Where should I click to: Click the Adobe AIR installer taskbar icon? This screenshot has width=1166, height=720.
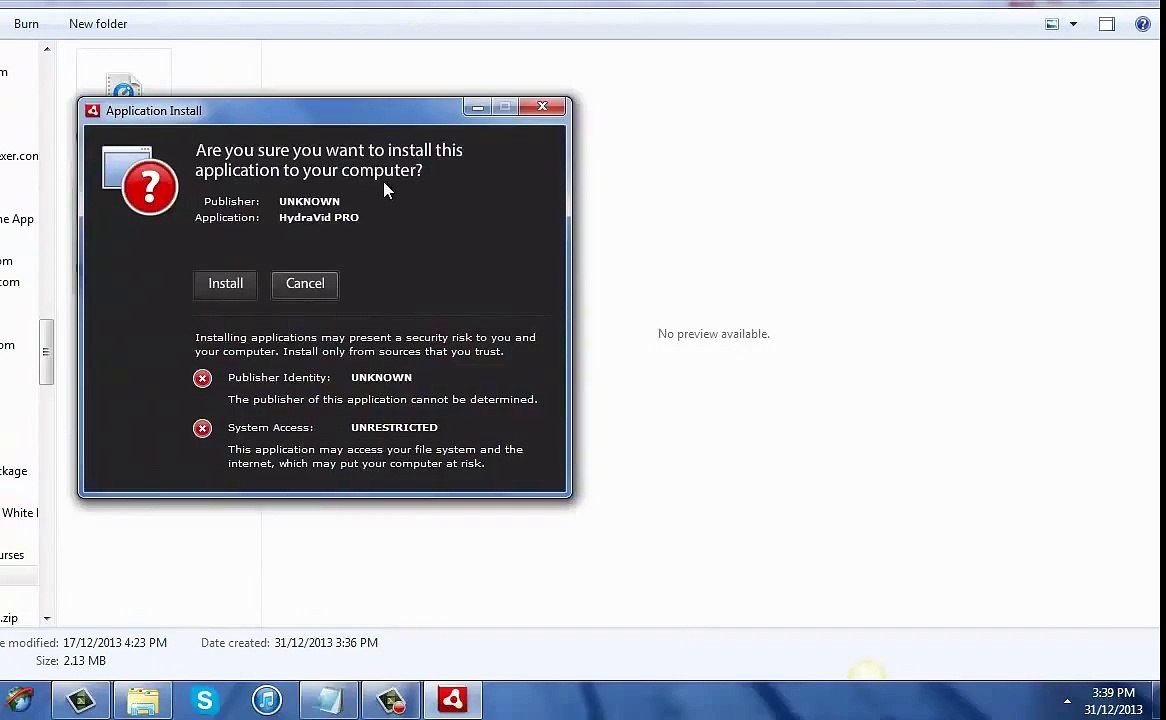pos(453,700)
